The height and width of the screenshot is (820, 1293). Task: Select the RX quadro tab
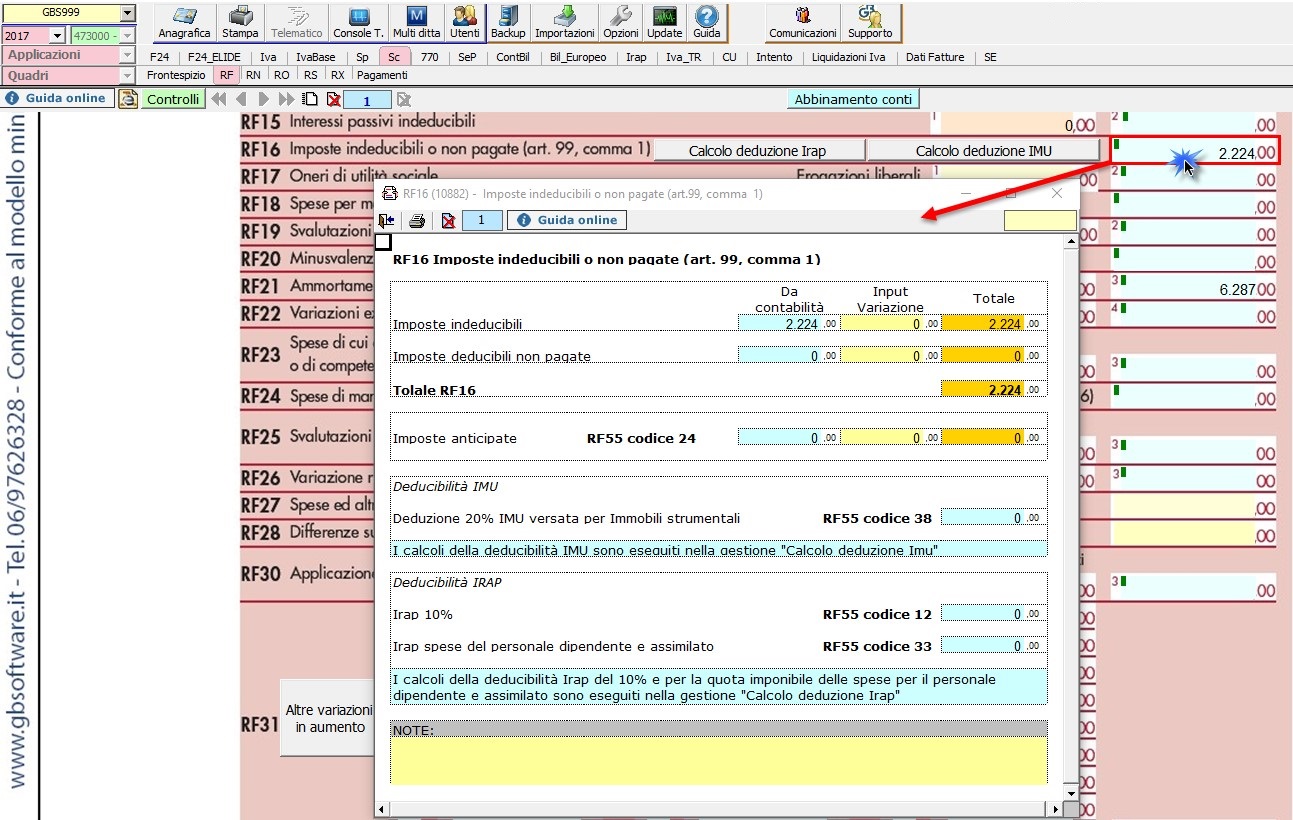pyautogui.click(x=338, y=75)
